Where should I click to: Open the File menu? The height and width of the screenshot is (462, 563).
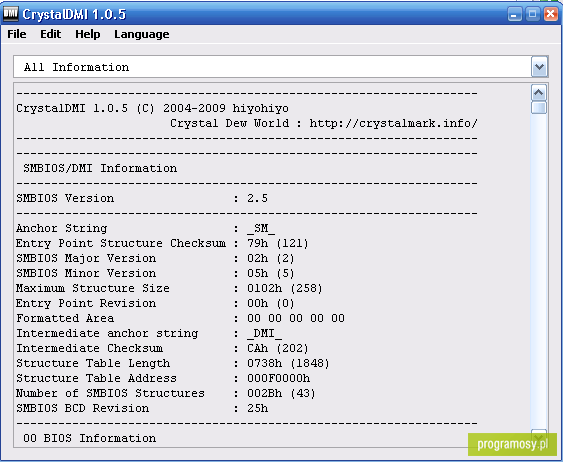click(17, 34)
